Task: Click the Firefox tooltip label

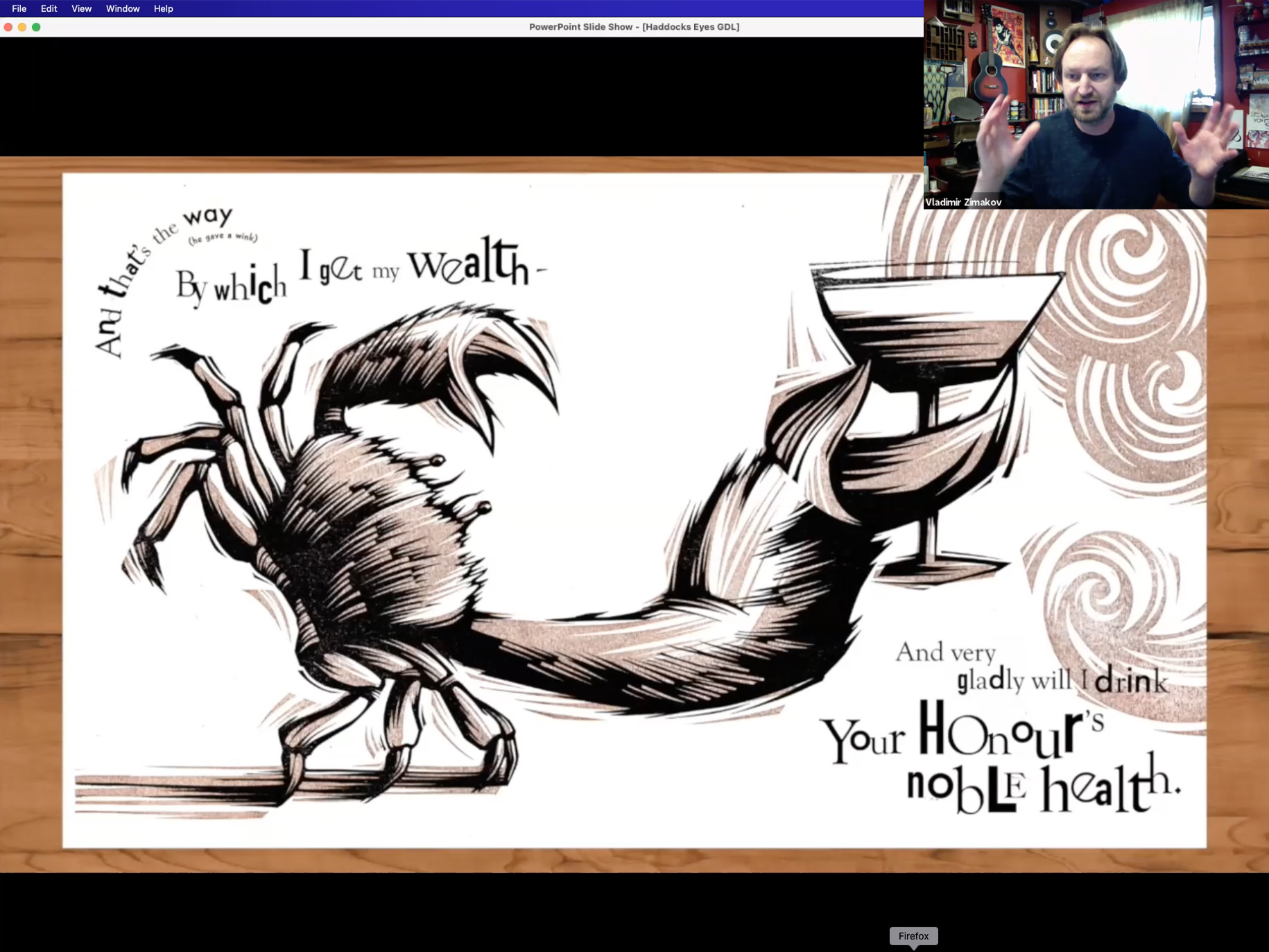Action: tap(913, 936)
